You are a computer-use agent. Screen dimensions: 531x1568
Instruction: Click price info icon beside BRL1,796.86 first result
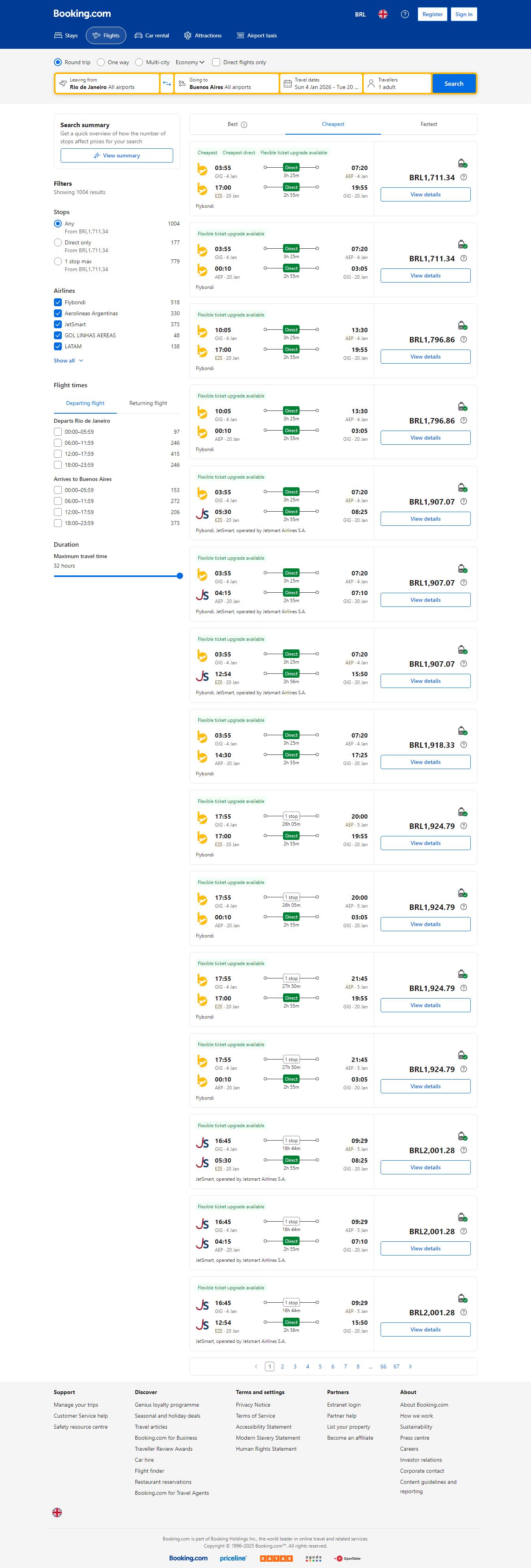tap(463, 340)
